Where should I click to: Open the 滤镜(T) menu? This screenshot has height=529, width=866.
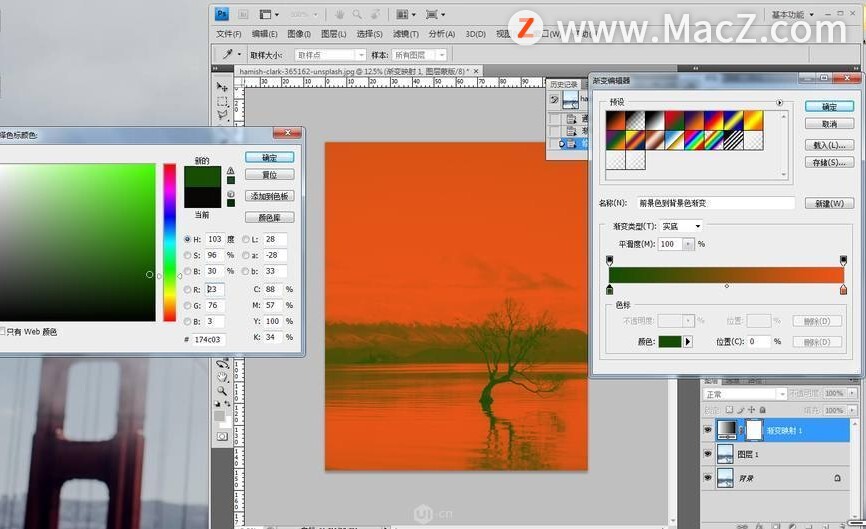coord(405,34)
